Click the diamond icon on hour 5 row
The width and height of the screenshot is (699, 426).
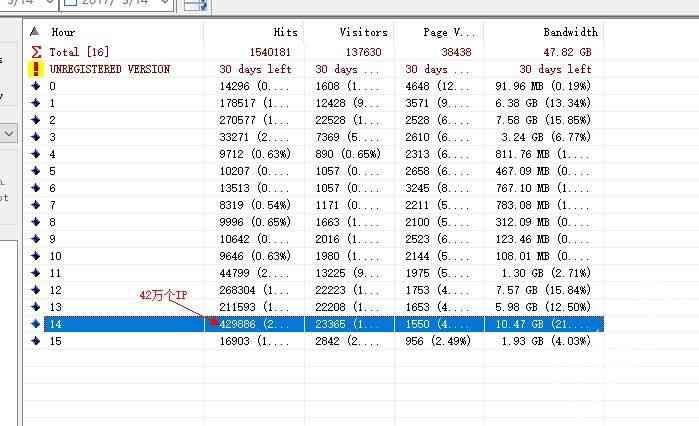click(36, 171)
